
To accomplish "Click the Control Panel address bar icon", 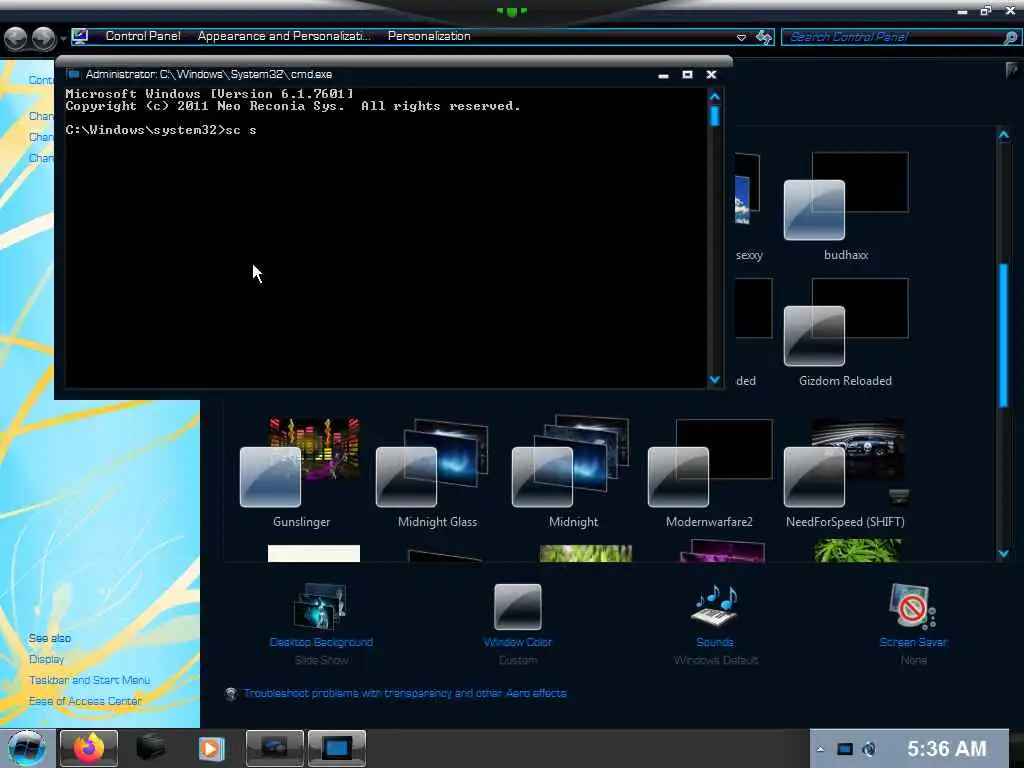I will (x=80, y=36).
